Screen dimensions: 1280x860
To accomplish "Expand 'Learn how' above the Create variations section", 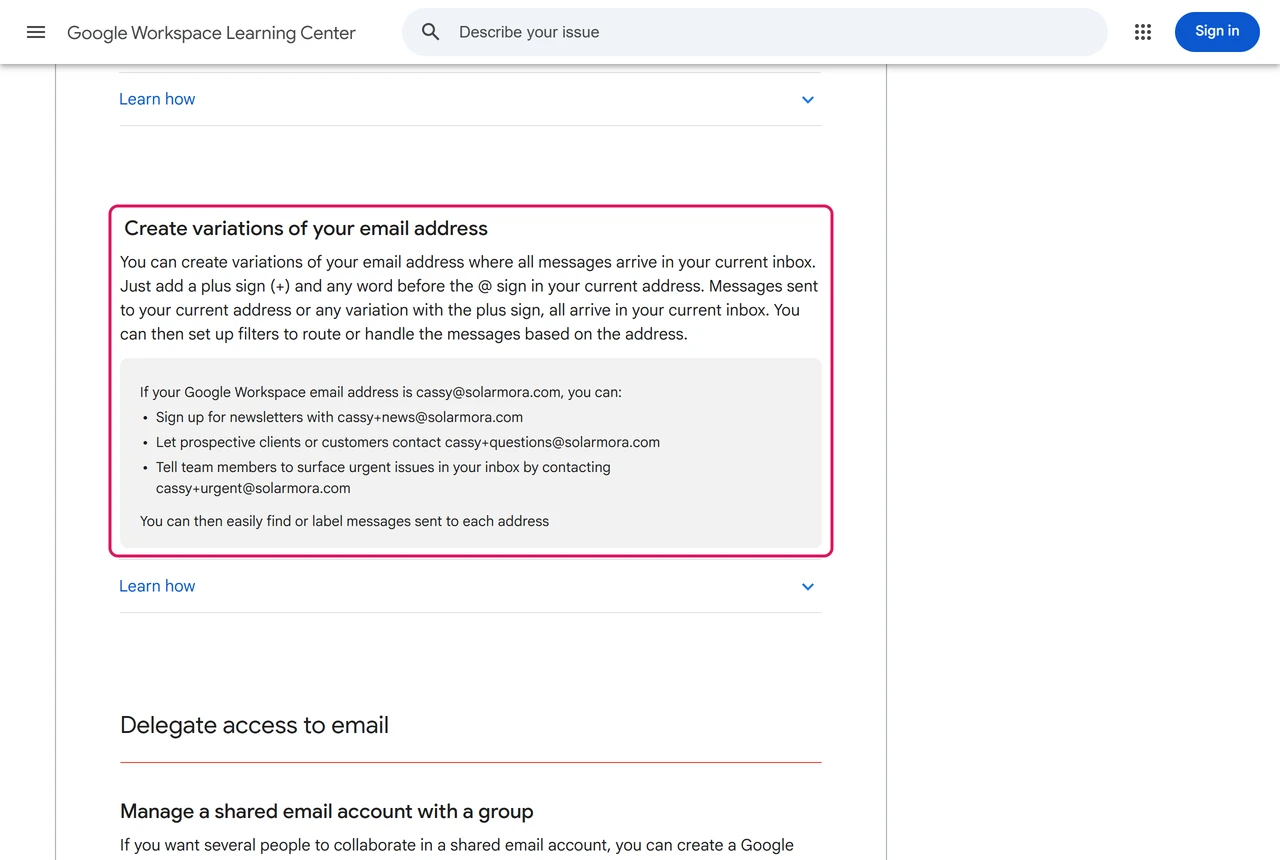I will click(157, 99).
